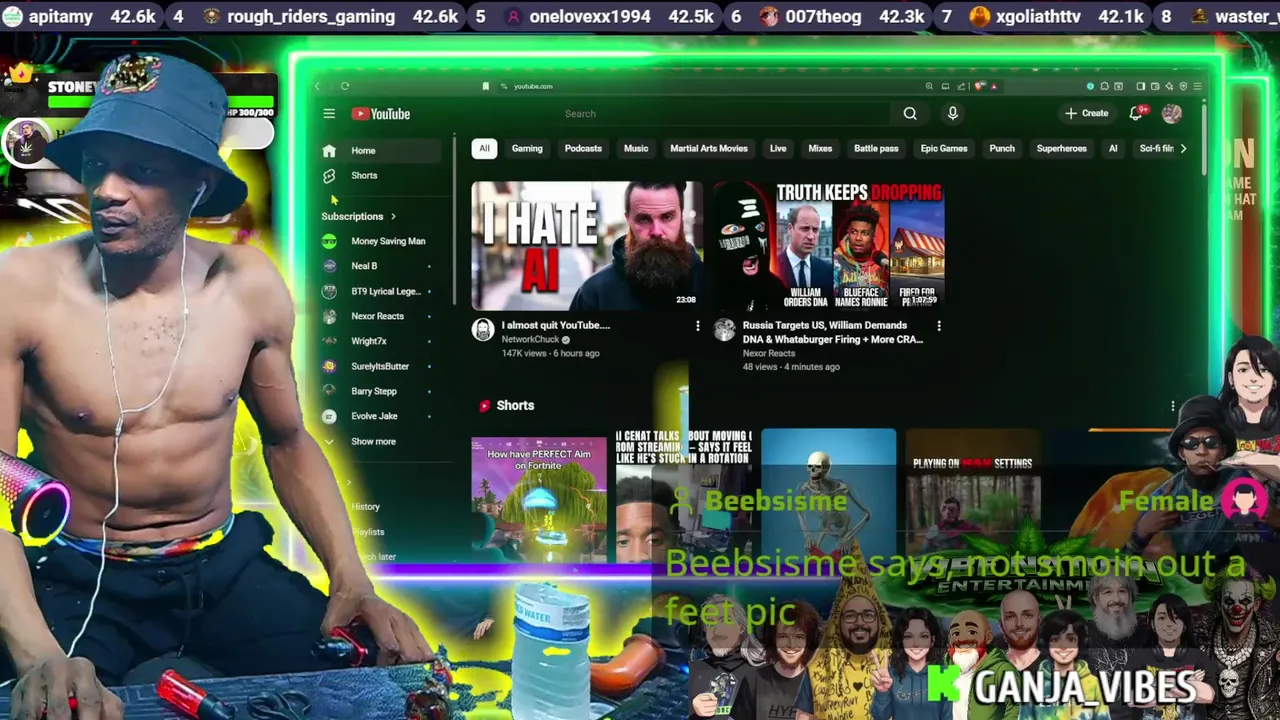
Task: Open the Home sidebar entry
Action: 380,151
